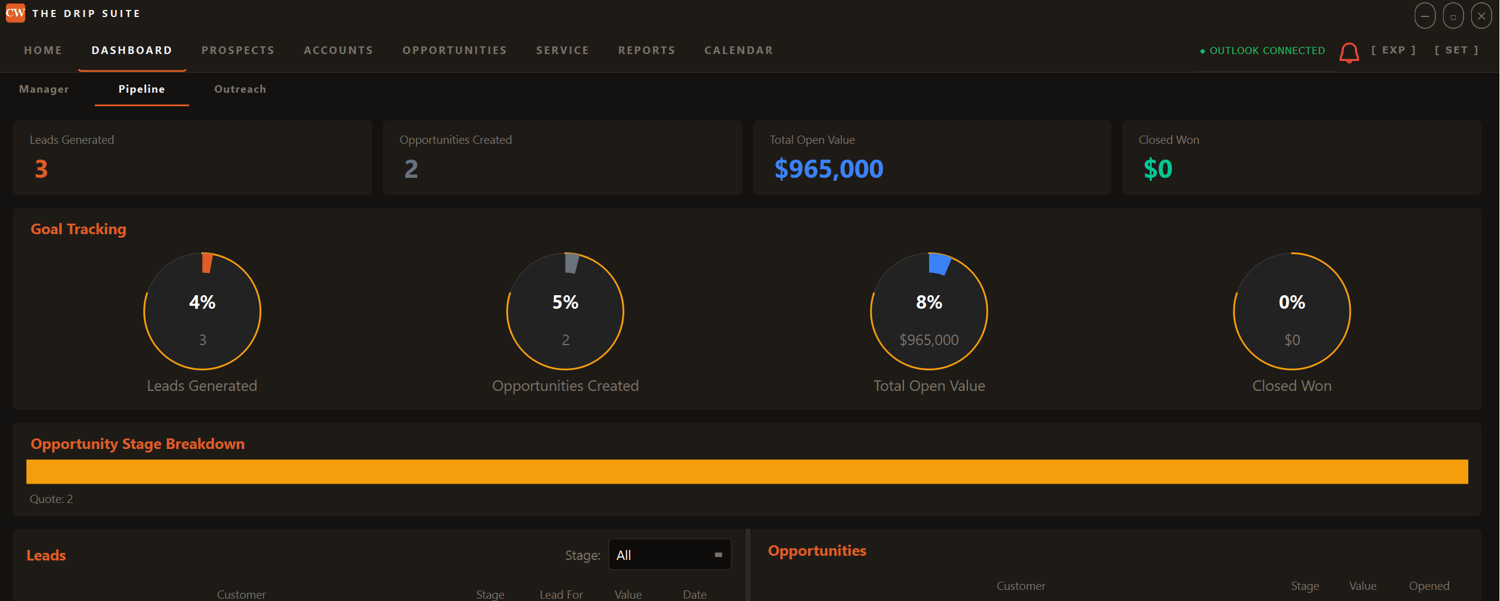The height and width of the screenshot is (601, 1500).
Task: Click the 0% Closed Won gauge
Action: coord(1292,311)
